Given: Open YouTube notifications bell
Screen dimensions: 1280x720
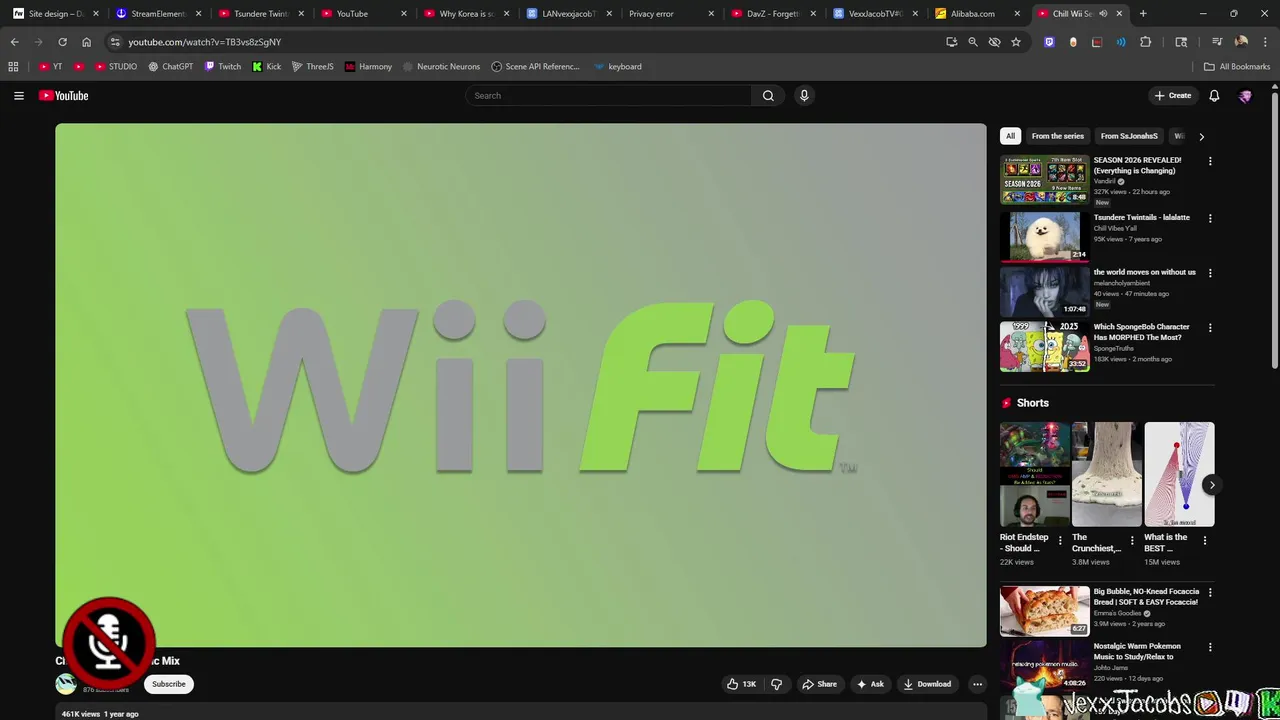Looking at the screenshot, I should (x=1214, y=96).
